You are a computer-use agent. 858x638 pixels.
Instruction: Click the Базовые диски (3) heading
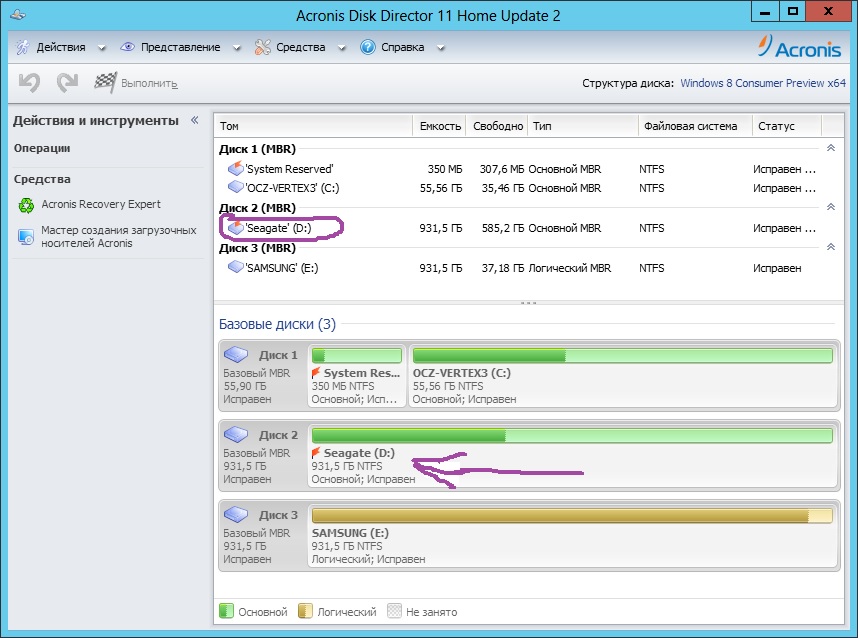(x=277, y=324)
